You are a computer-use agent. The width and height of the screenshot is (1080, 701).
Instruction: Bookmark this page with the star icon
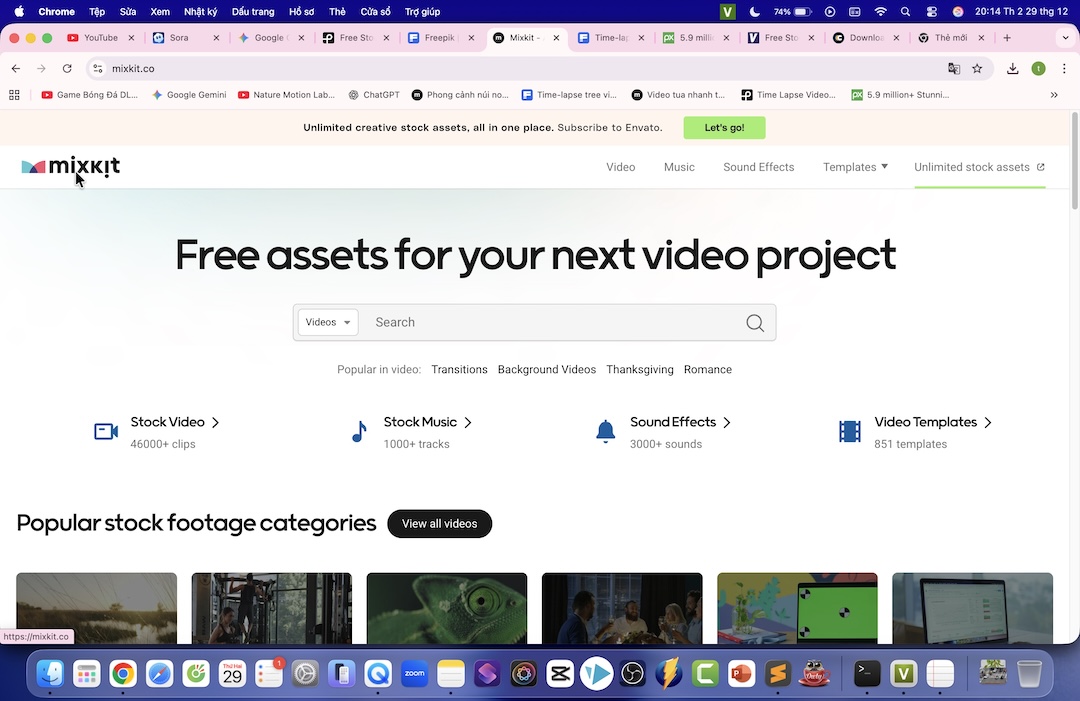pos(977,68)
